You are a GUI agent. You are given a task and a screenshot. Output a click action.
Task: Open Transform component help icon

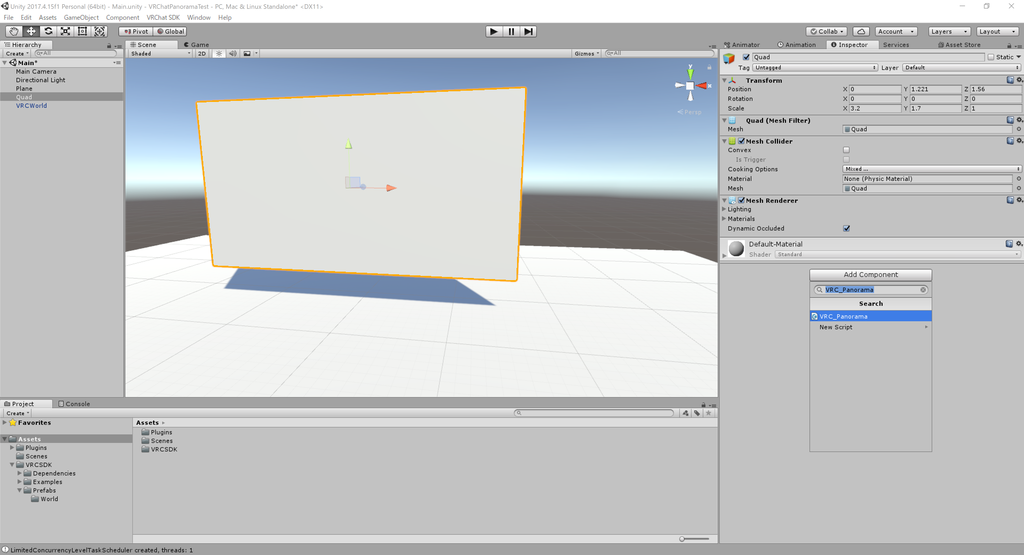tap(1010, 80)
